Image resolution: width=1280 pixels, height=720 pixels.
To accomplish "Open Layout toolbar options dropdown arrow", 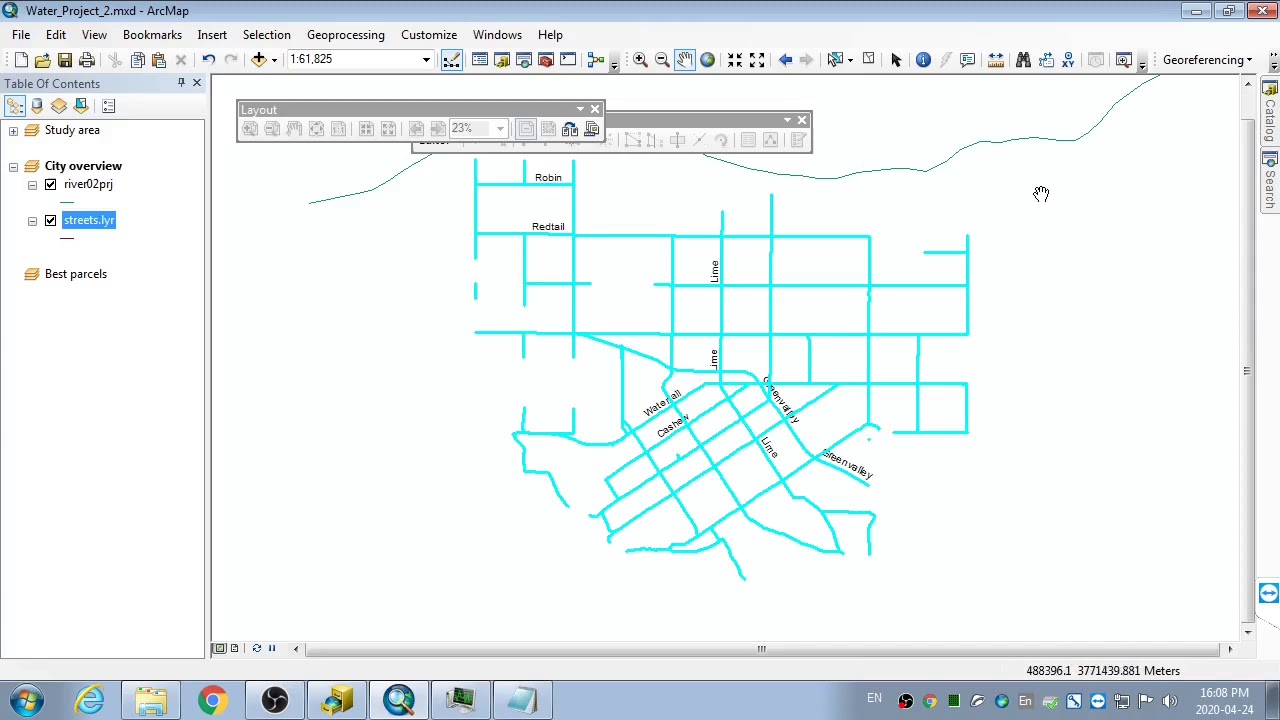I will click(580, 109).
